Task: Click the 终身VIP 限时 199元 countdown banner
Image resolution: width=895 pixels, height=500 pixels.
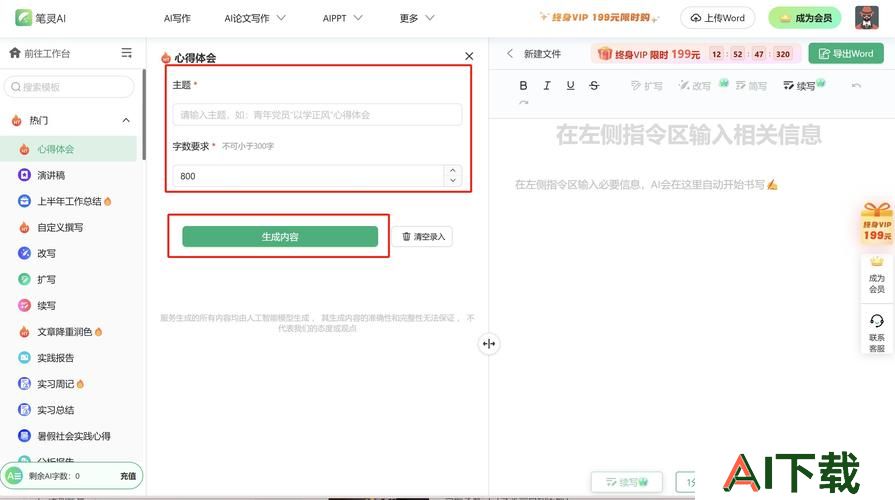Action: point(696,54)
